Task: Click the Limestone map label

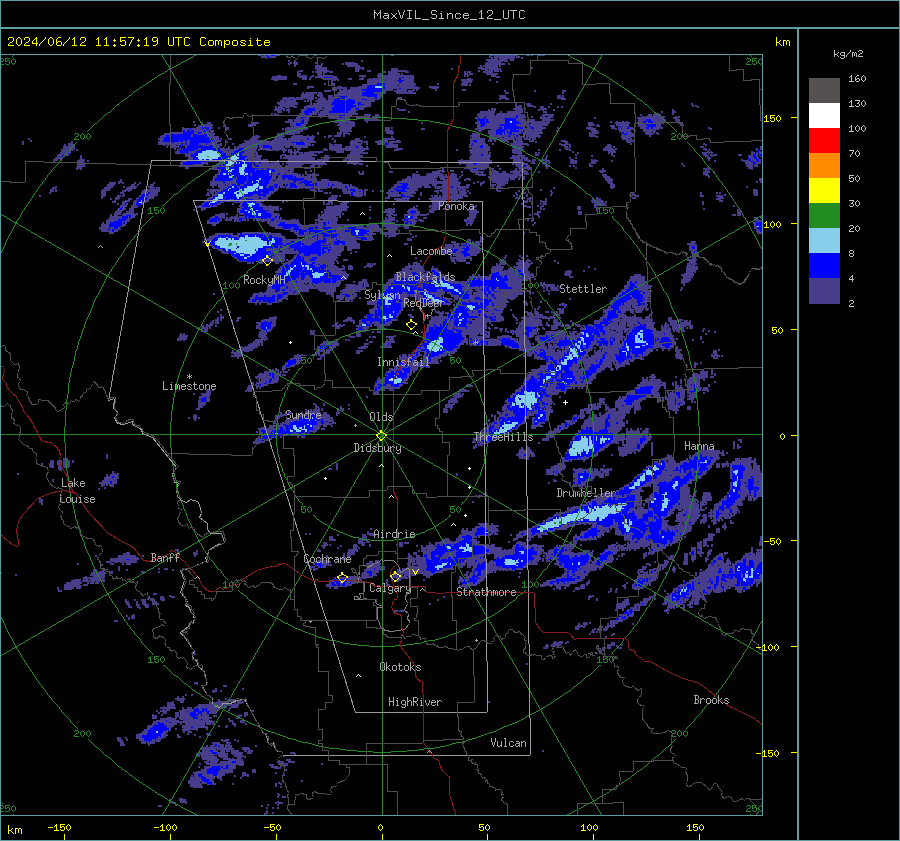Action: coord(189,386)
